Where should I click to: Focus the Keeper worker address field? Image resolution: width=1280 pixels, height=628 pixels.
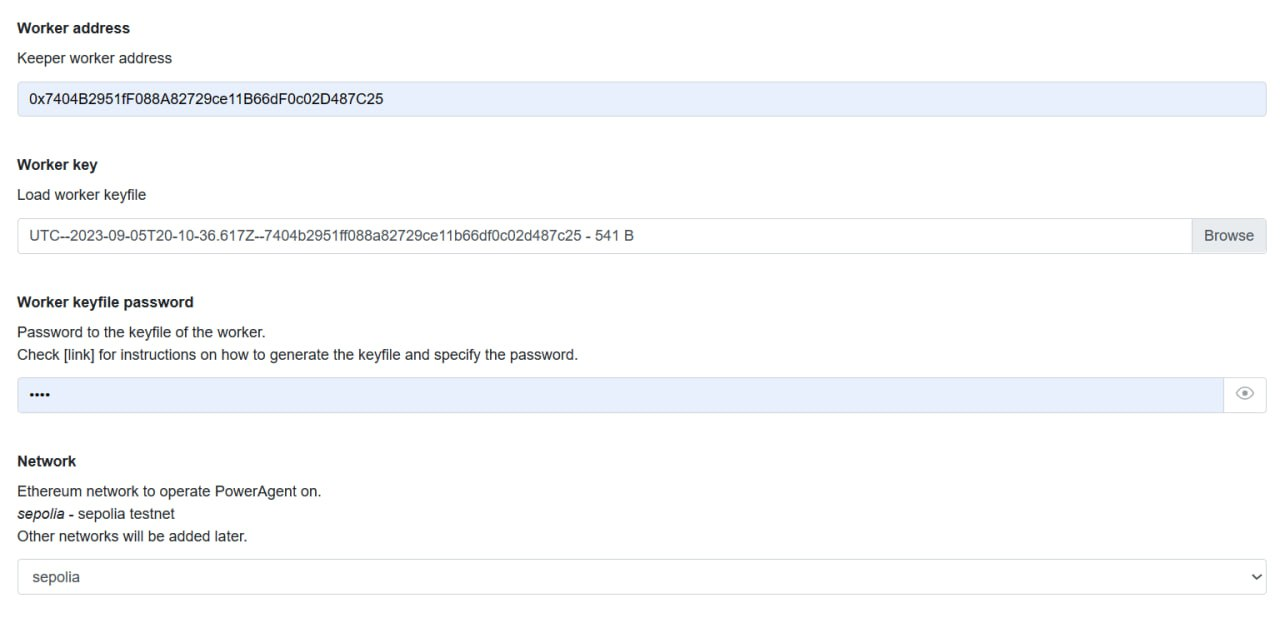pyautogui.click(x=640, y=99)
